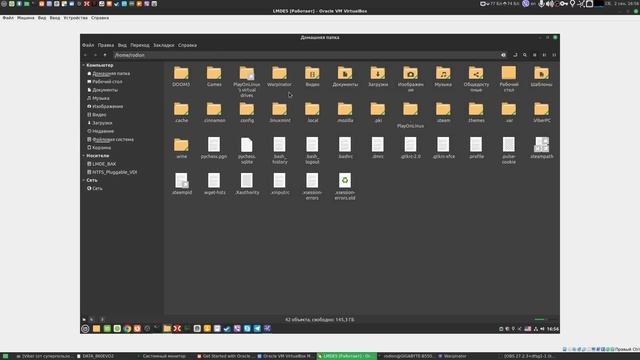Select the .steam folder
The image size is (640, 360).
(x=443, y=112)
